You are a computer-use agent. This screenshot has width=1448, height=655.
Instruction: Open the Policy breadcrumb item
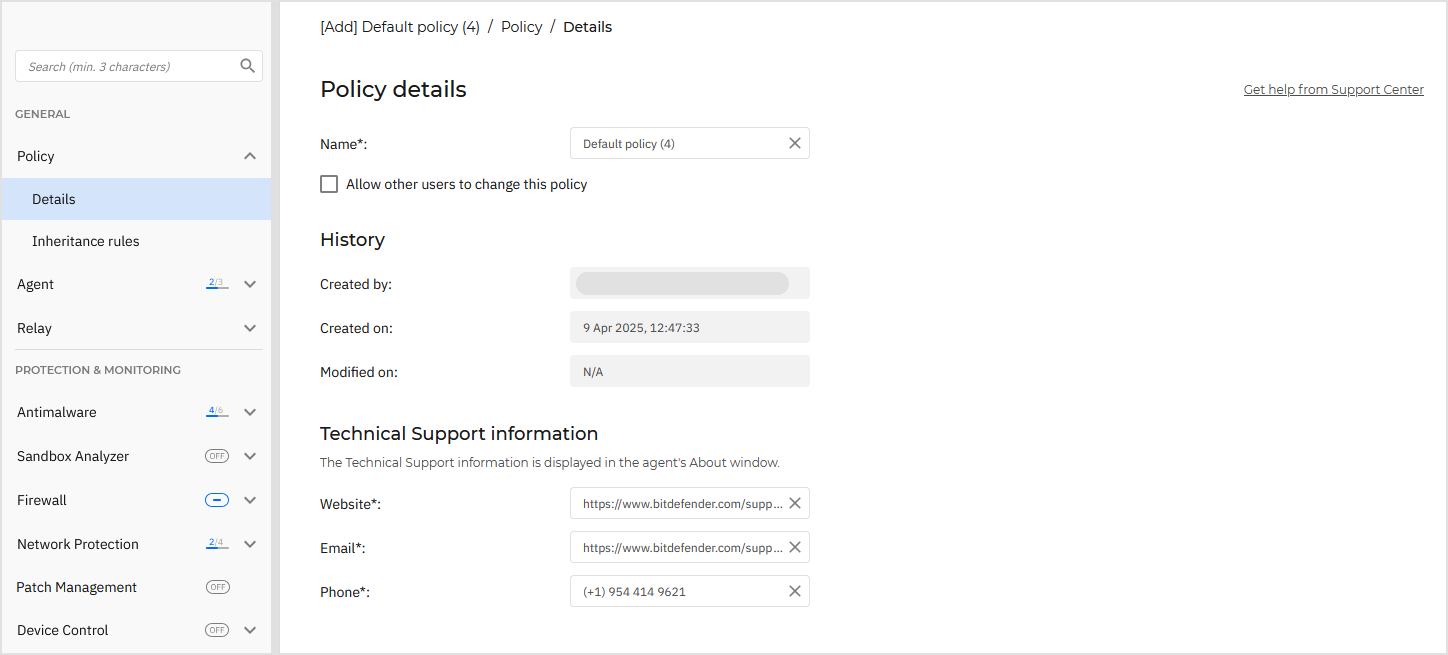pyautogui.click(x=521, y=26)
